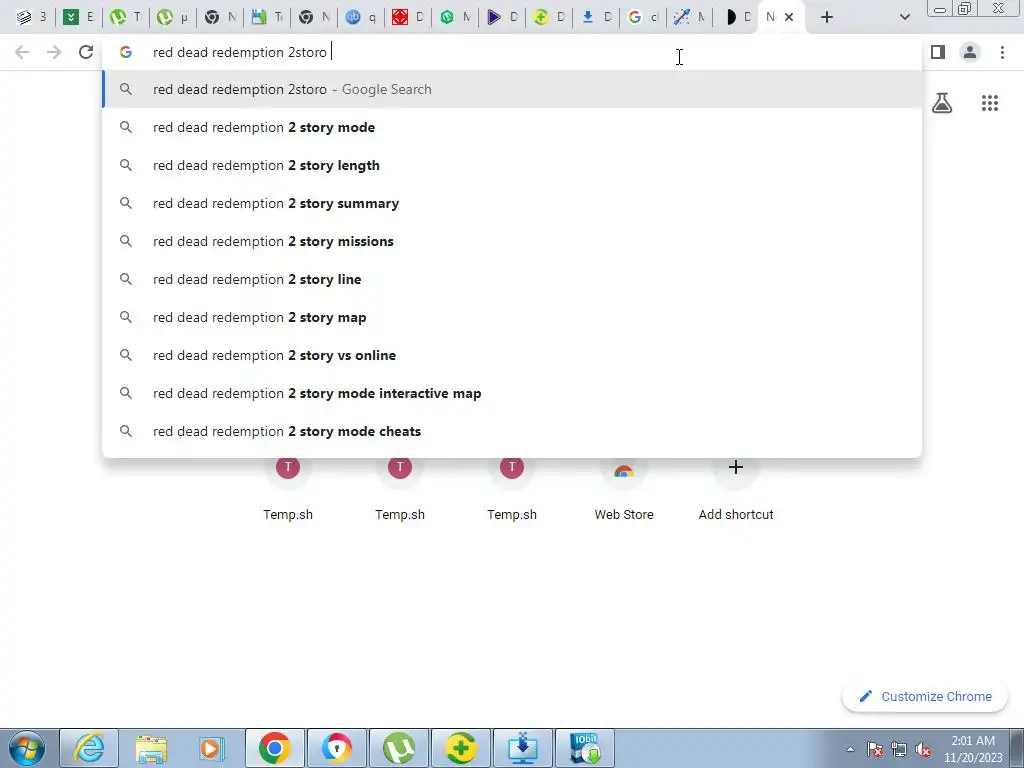Screen dimensions: 1024x768
Task: Switch to the Google G icon tab
Action: coord(643,17)
